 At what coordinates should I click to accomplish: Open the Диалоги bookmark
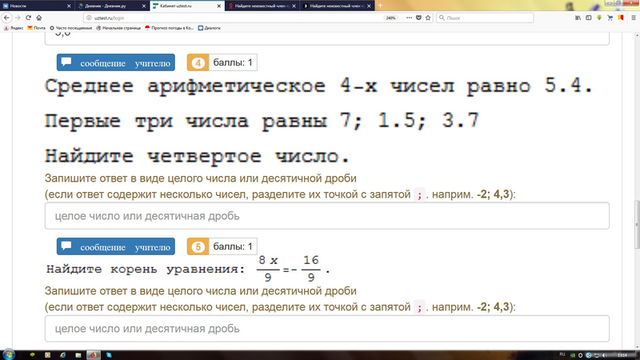tap(209, 28)
